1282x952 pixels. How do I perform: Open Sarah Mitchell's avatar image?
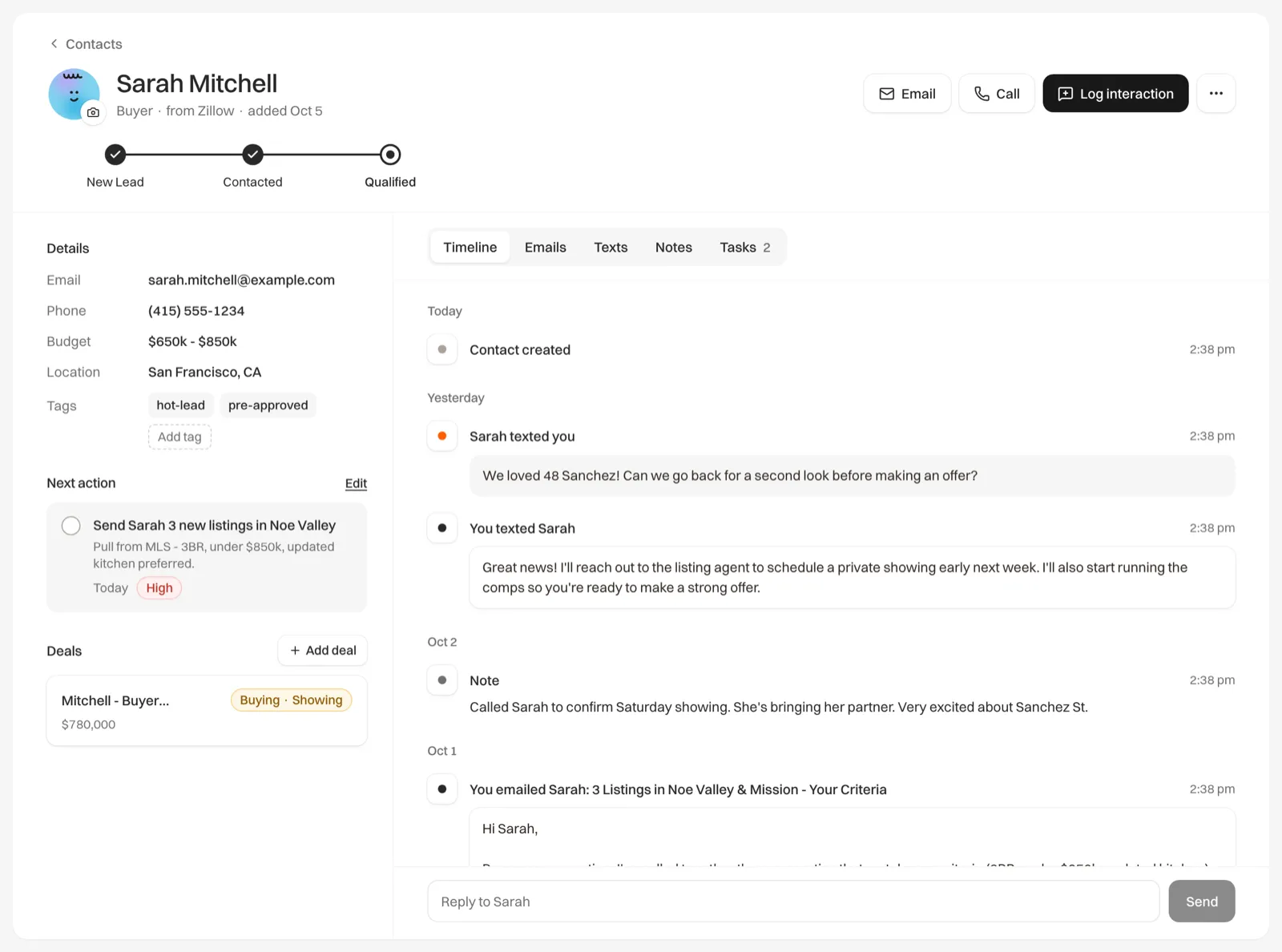(74, 94)
